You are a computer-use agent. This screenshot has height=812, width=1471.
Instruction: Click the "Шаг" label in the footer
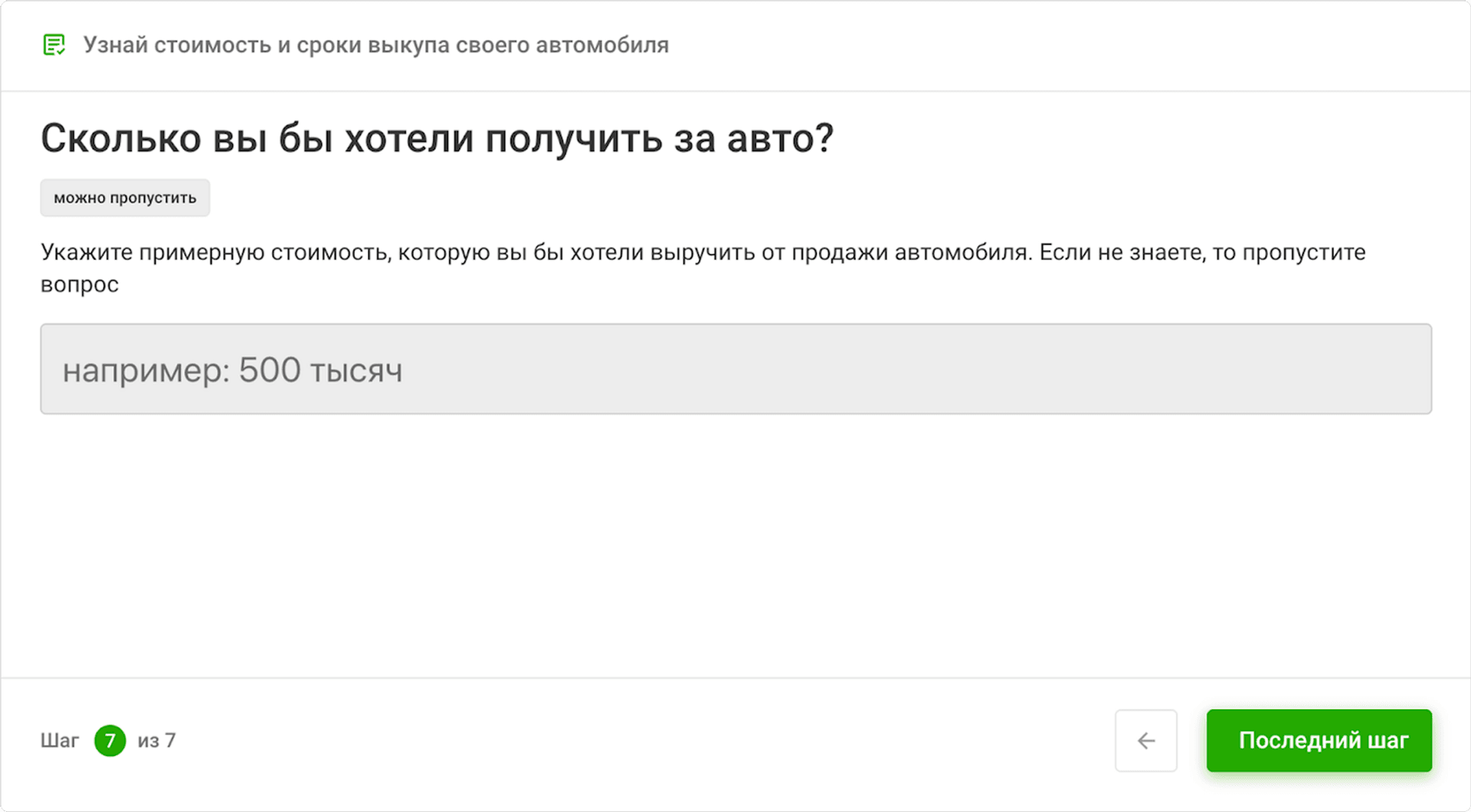[x=60, y=741]
